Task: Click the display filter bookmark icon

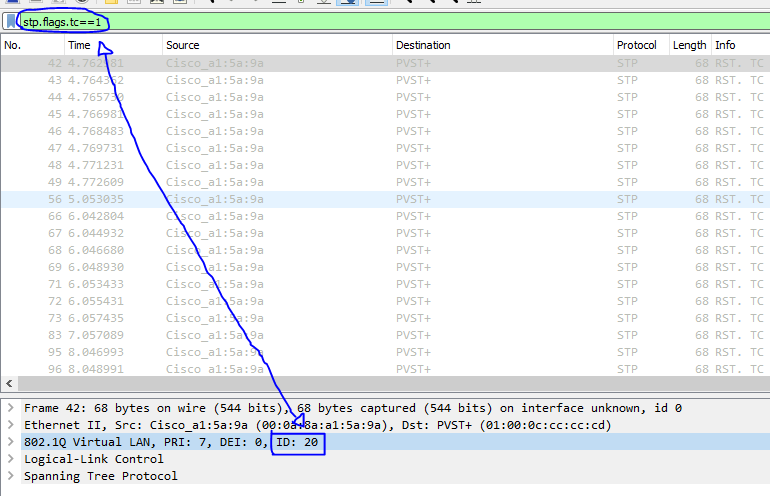Action: [10, 22]
